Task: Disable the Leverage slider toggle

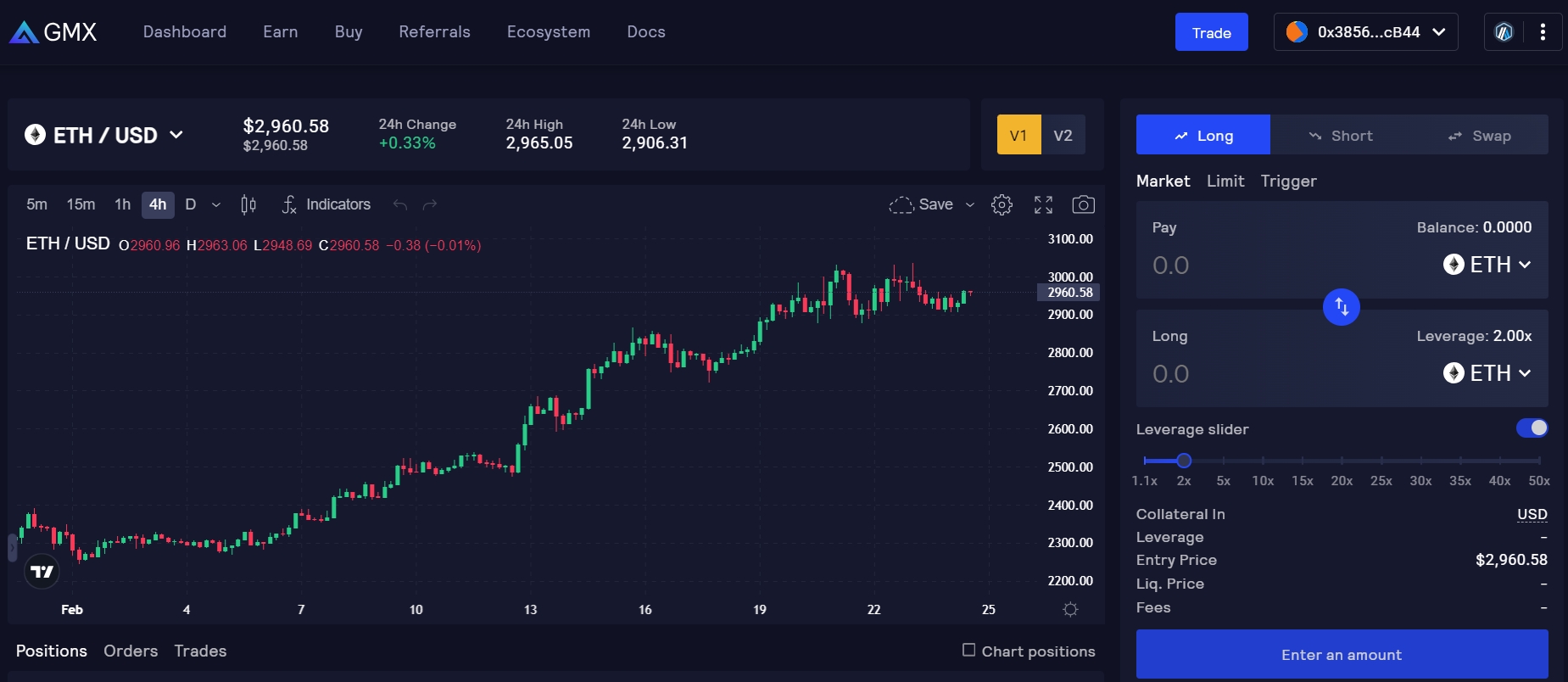Action: click(x=1532, y=428)
